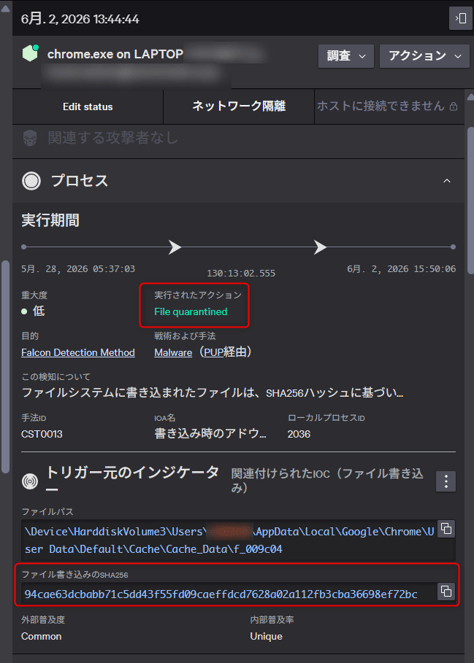474x663 pixels.
Task: Click the IOA name 書き込み時のアドウ… value
Action: (x=210, y=434)
